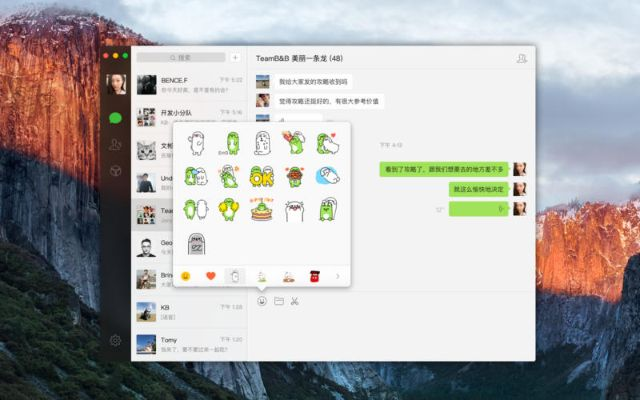Image resolution: width=640 pixels, height=400 pixels.
Task: Select the red character sticker pack tab
Action: pyautogui.click(x=313, y=276)
